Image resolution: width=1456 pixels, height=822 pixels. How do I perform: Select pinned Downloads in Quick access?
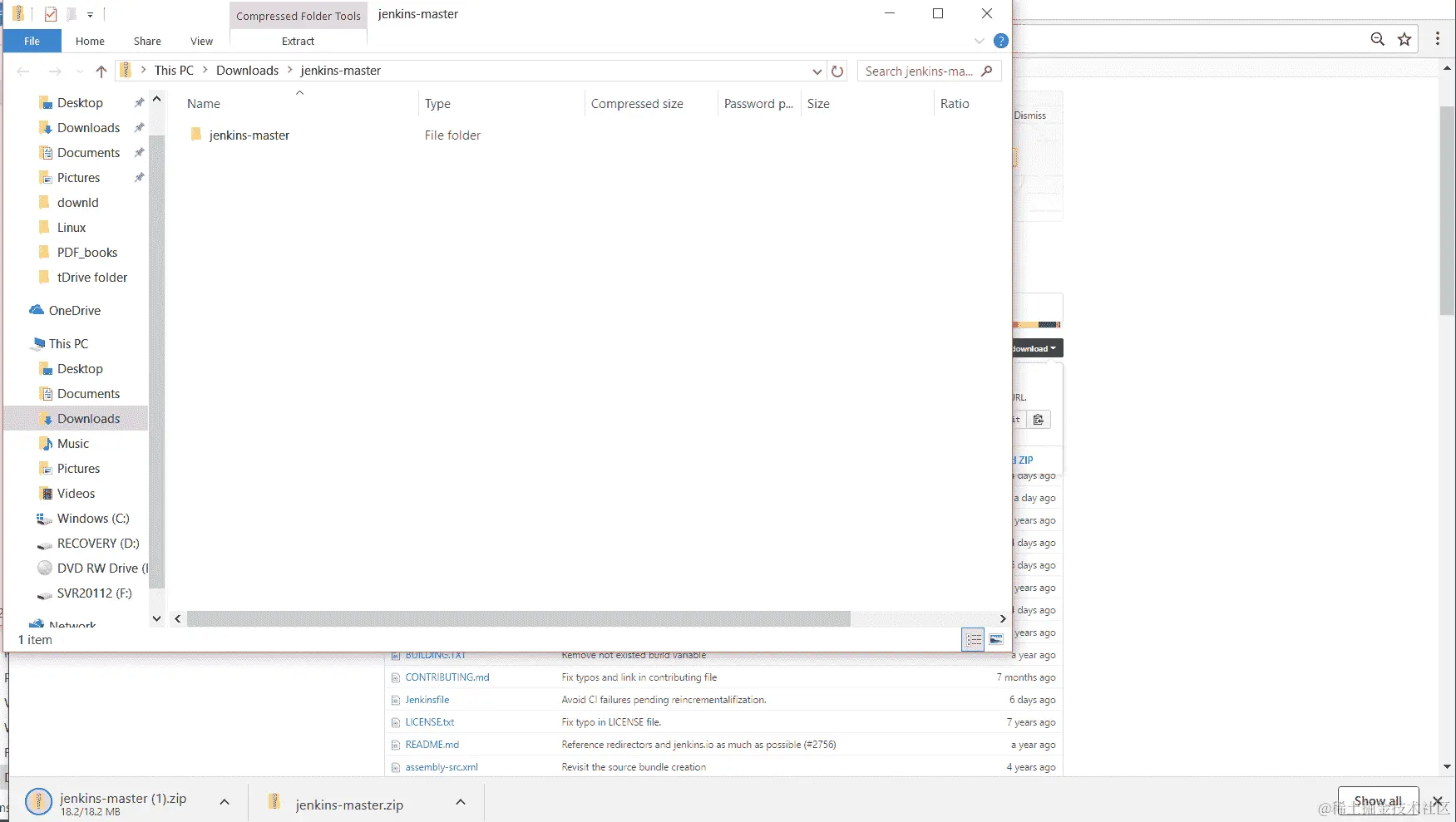pyautogui.click(x=88, y=128)
